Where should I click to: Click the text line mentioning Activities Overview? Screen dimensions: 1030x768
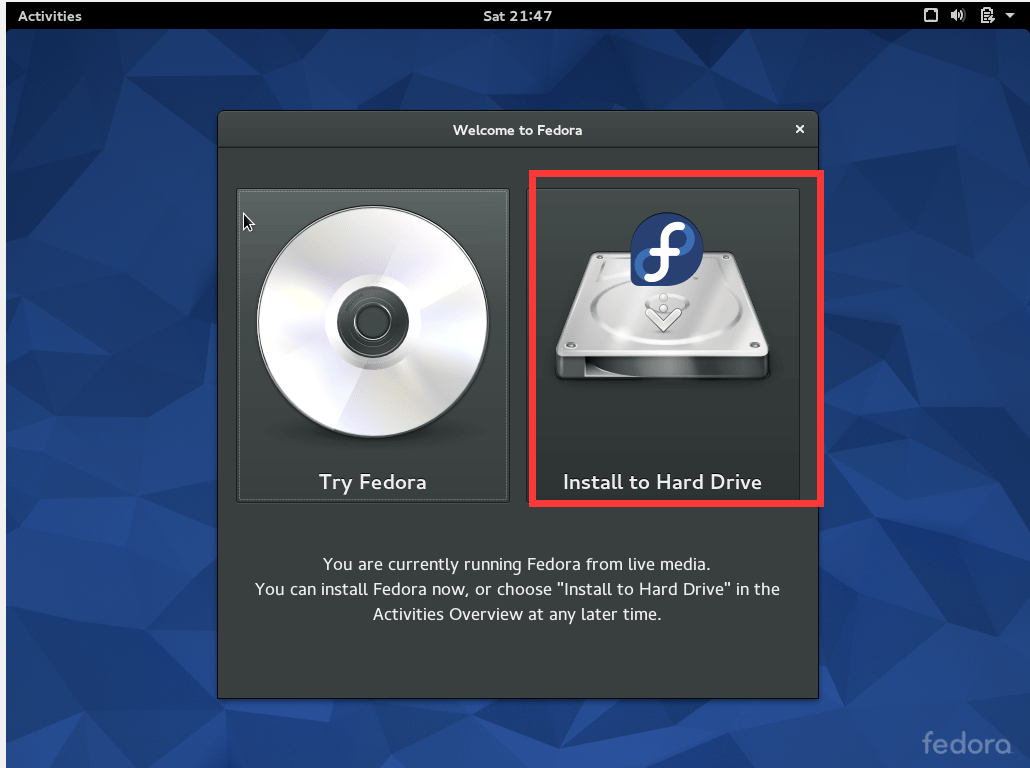coord(517,614)
